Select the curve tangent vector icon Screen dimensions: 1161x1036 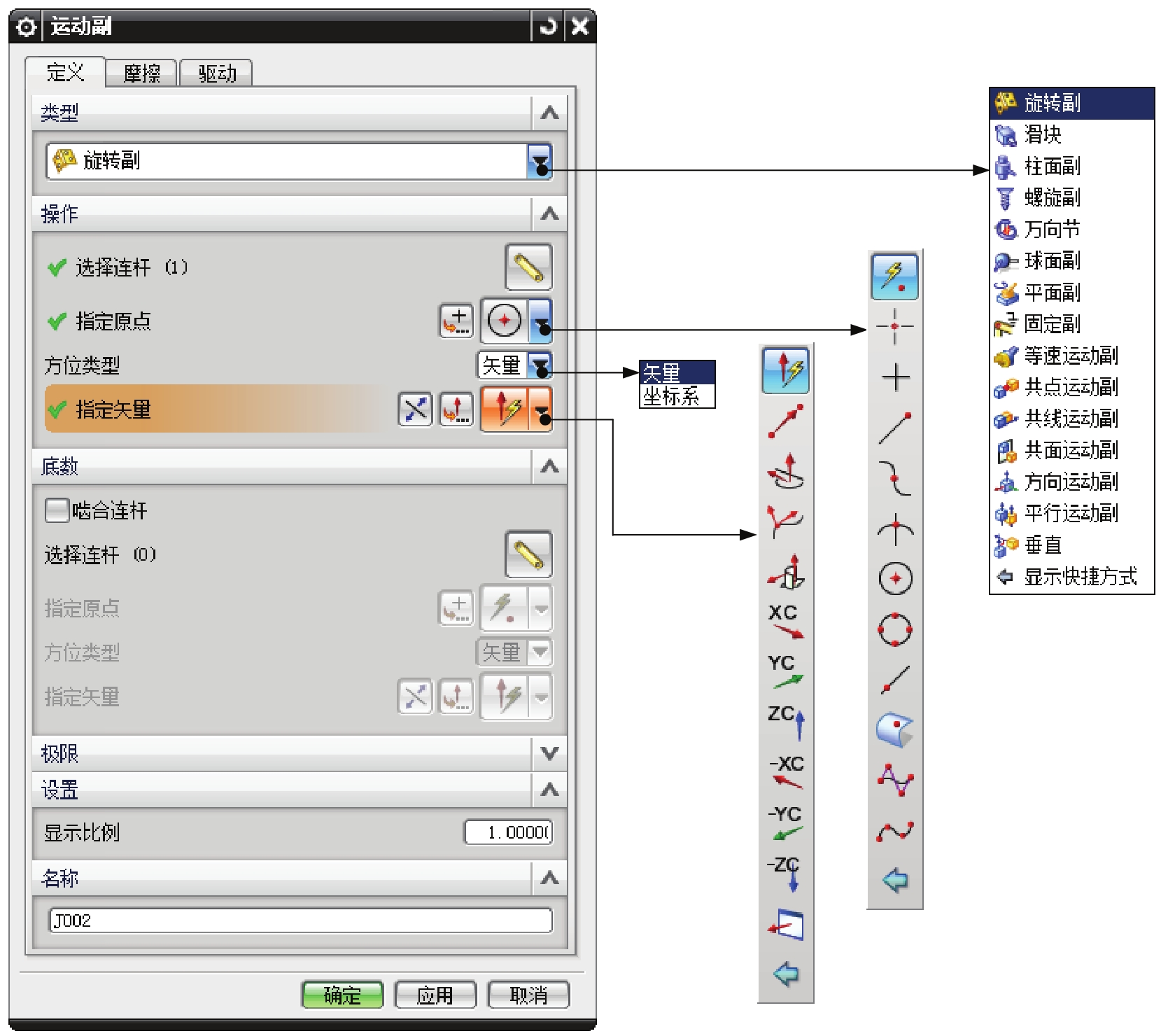click(785, 521)
